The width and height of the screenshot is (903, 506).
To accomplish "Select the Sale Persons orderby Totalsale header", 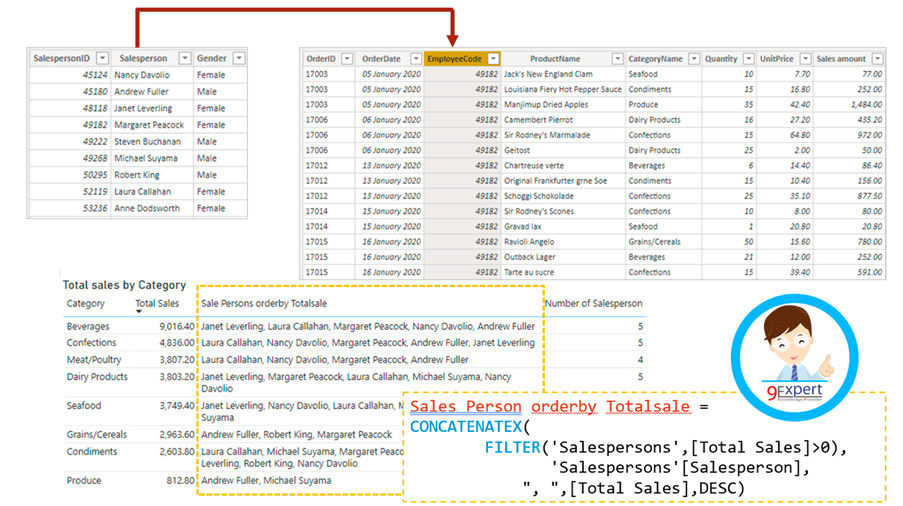I will click(264, 303).
